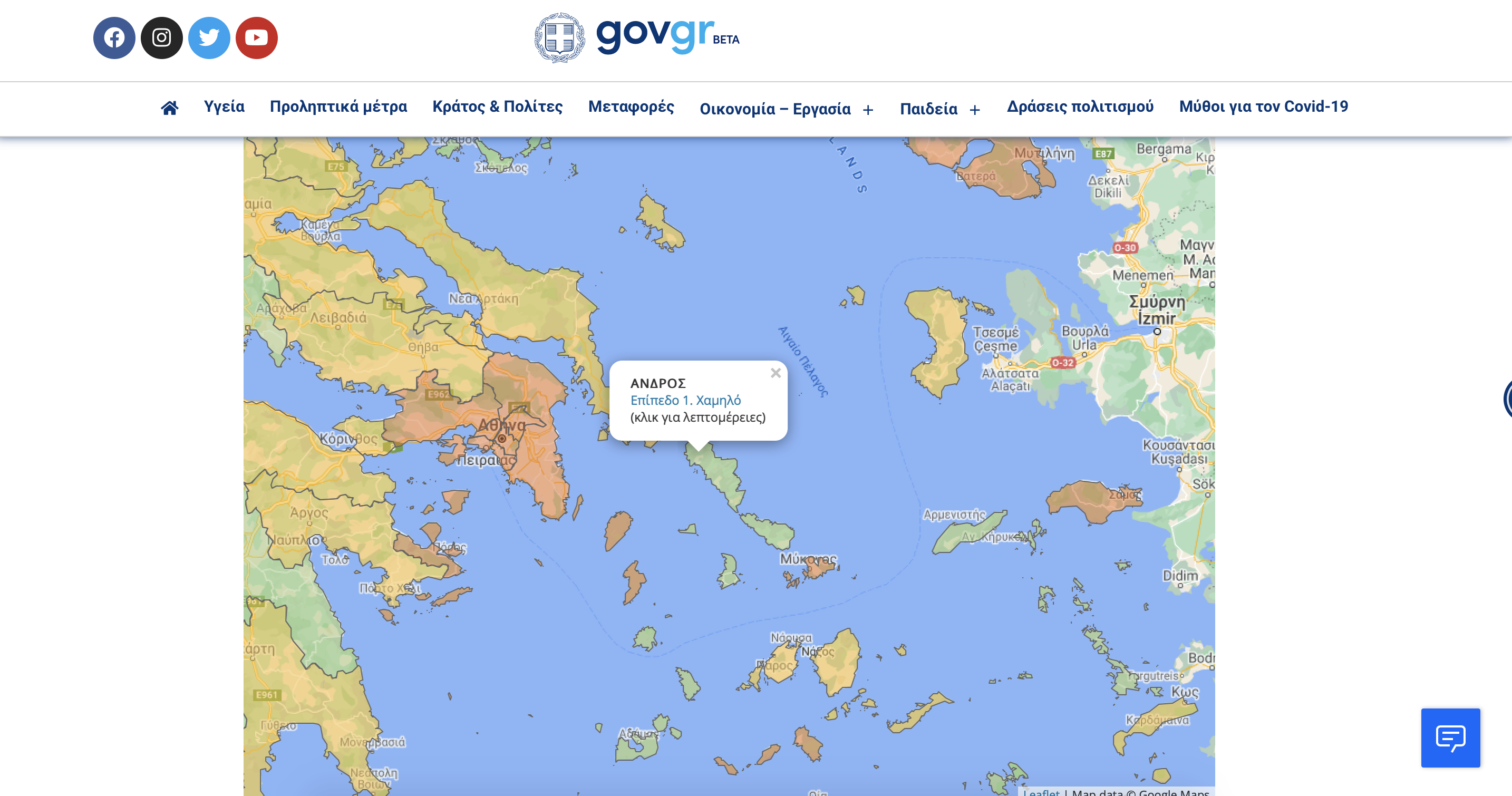
Task: Open the blue chat widget button
Action: [1450, 737]
